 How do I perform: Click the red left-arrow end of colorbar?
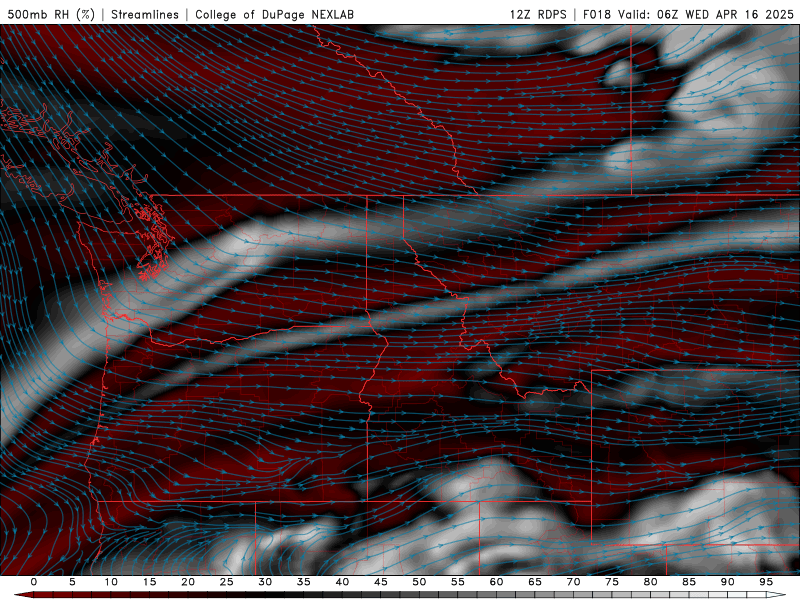(x=23, y=595)
